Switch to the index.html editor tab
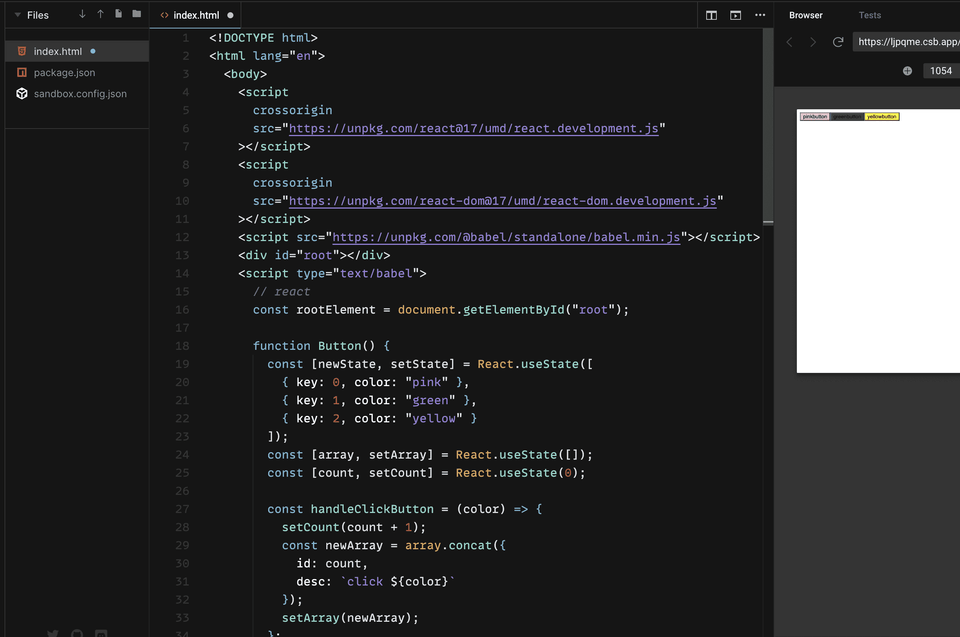960x637 pixels. (x=195, y=15)
